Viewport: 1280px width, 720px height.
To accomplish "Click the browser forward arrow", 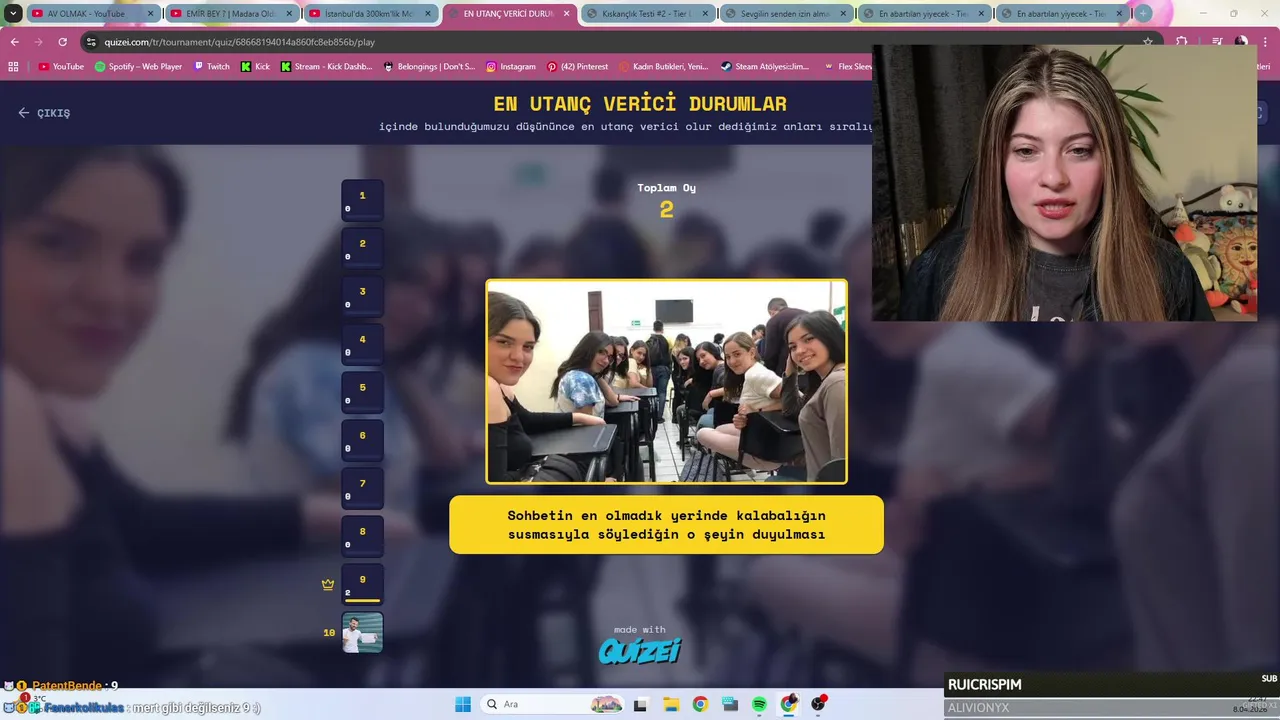I will point(38,42).
